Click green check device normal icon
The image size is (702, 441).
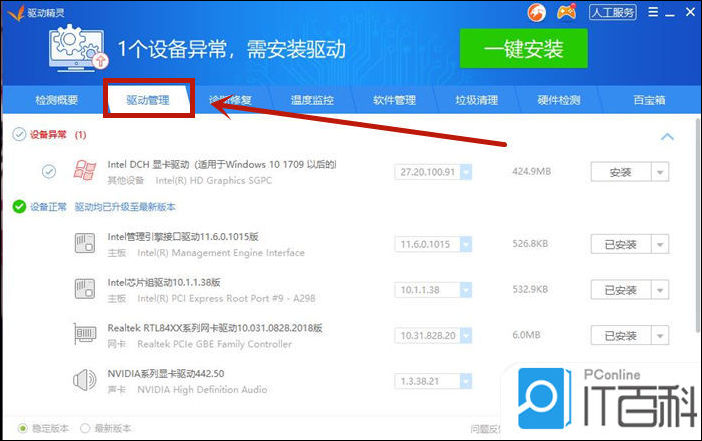coord(19,206)
